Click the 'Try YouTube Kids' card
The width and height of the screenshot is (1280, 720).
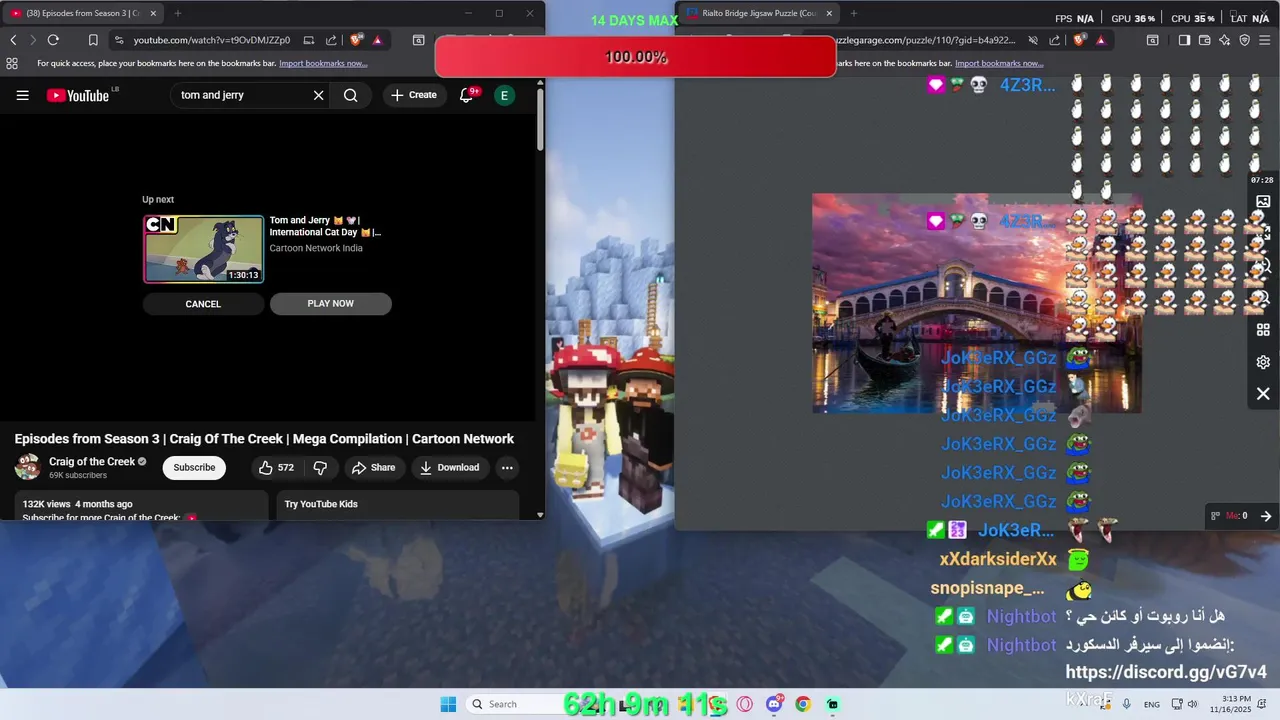[x=398, y=504]
